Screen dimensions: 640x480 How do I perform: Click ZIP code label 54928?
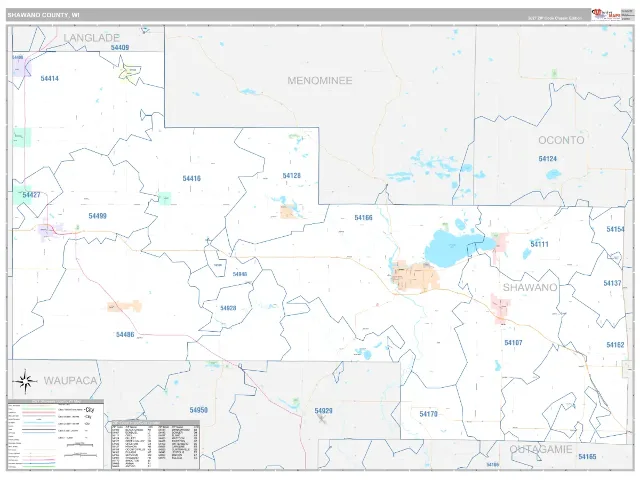pos(228,308)
